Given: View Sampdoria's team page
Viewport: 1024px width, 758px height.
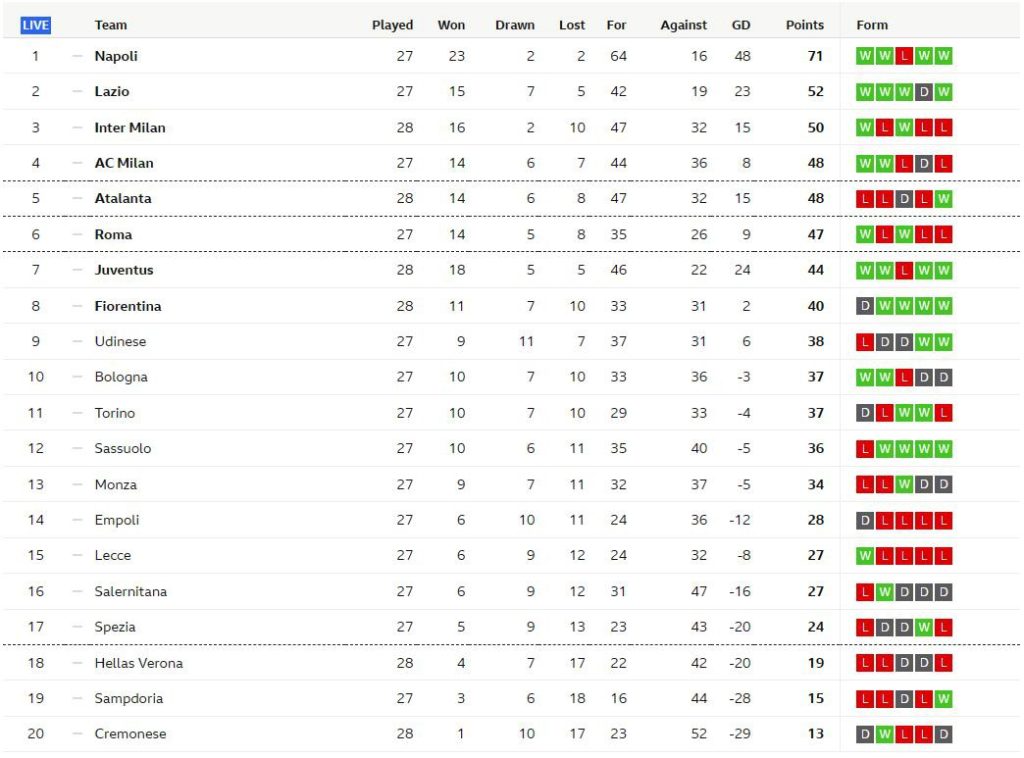Looking at the screenshot, I should pos(128,698).
